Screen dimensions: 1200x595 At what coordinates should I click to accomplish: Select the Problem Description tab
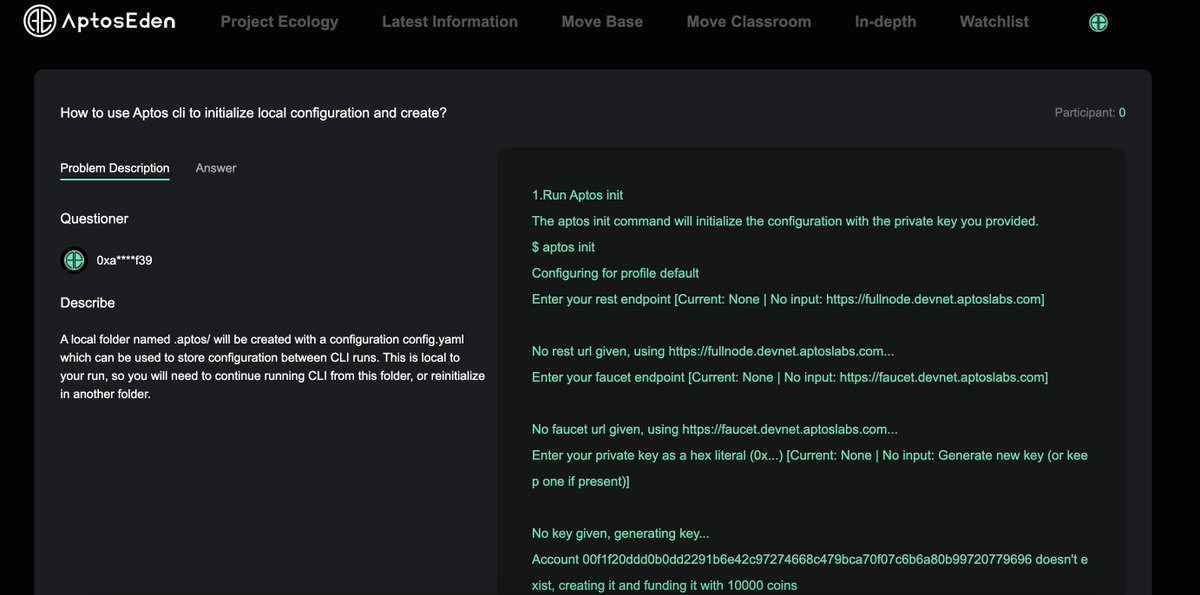tap(115, 168)
